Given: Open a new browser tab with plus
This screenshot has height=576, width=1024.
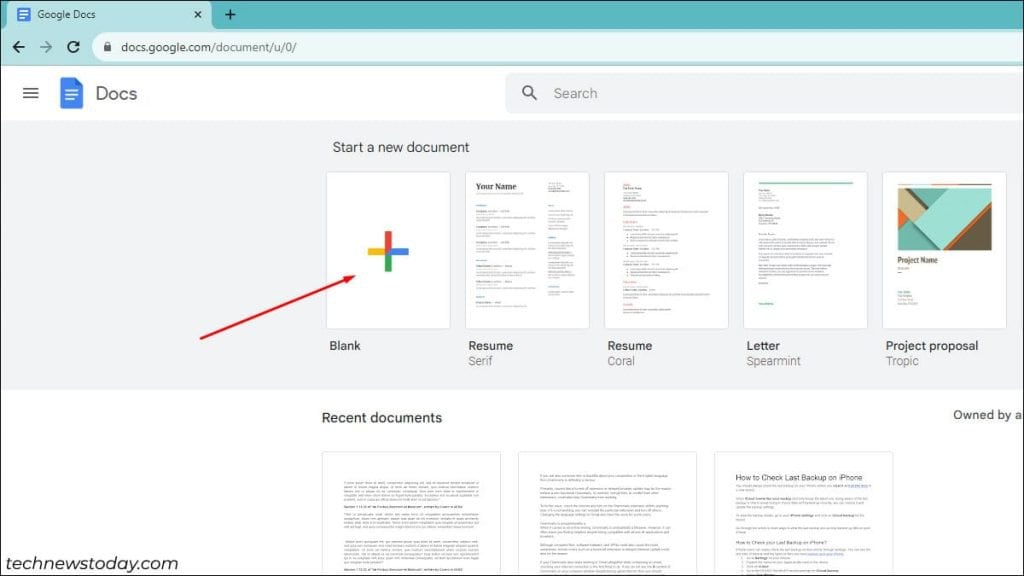Looking at the screenshot, I should click(x=230, y=14).
